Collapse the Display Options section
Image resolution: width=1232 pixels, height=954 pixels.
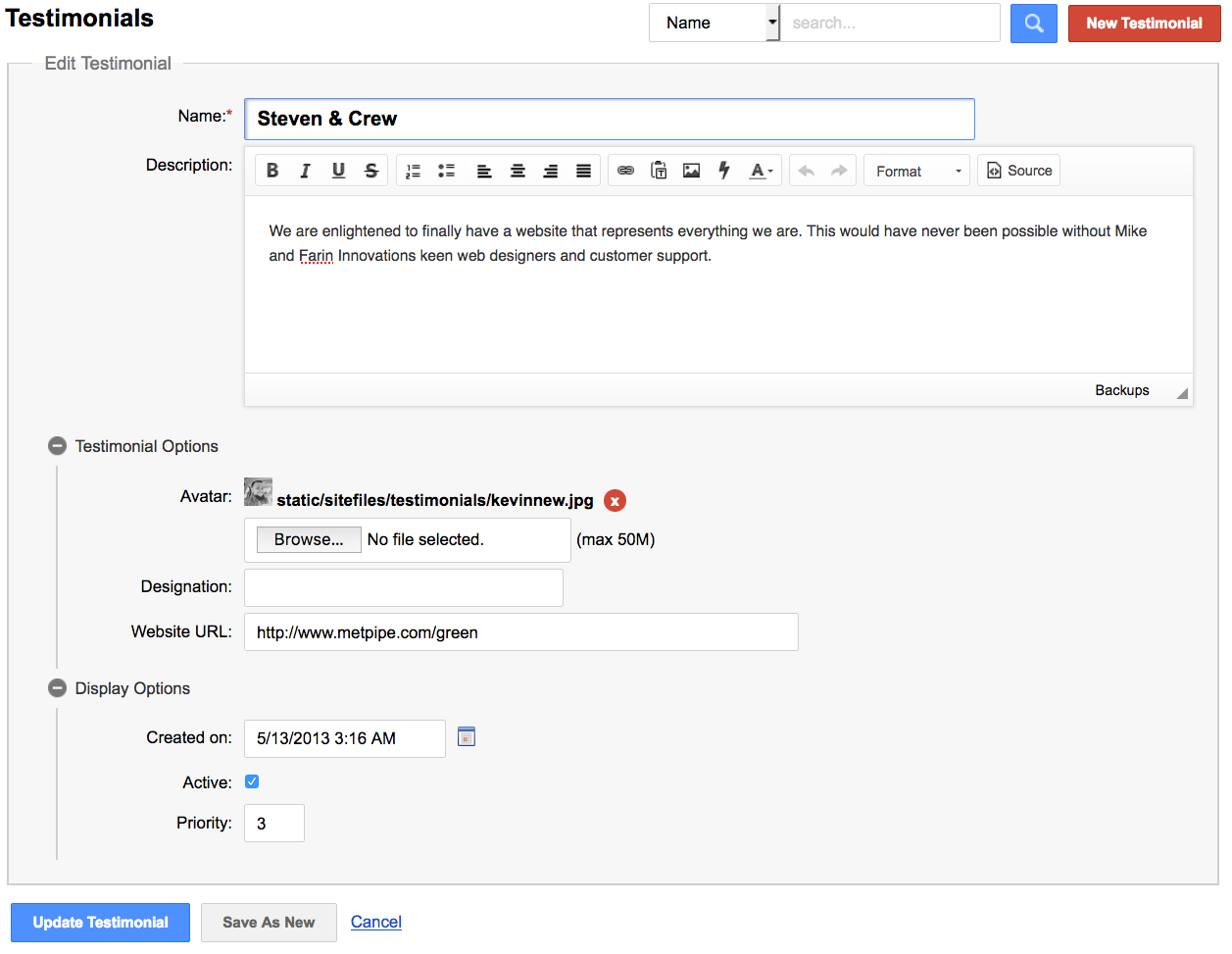pyautogui.click(x=58, y=688)
